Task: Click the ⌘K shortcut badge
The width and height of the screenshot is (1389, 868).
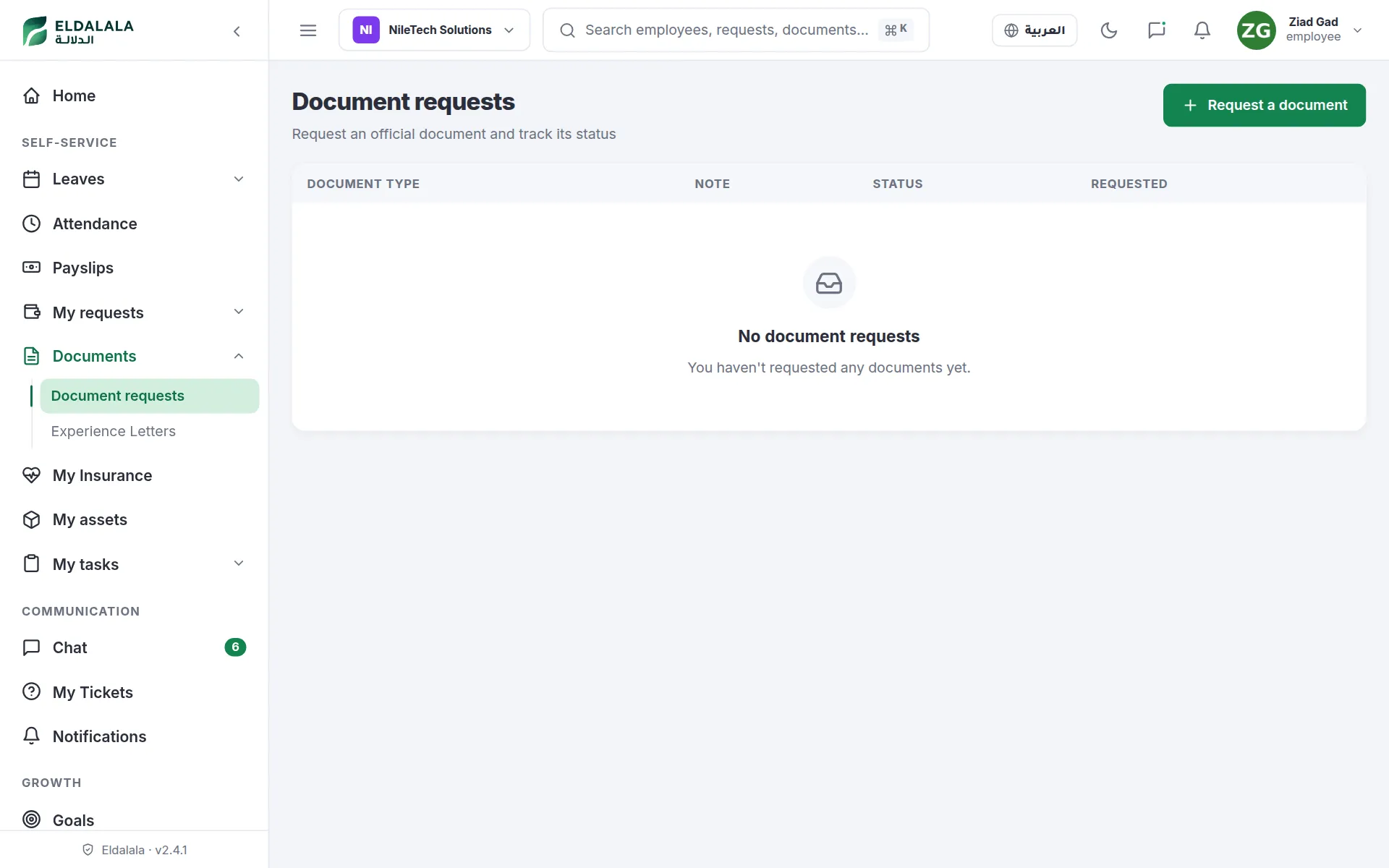Action: pos(895,30)
